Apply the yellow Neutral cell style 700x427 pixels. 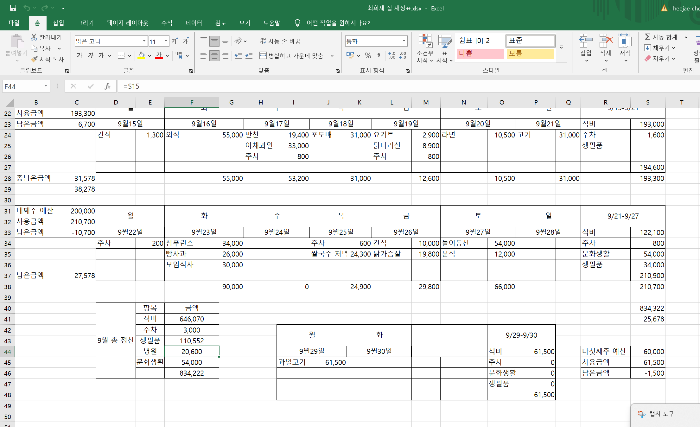tap(530, 54)
